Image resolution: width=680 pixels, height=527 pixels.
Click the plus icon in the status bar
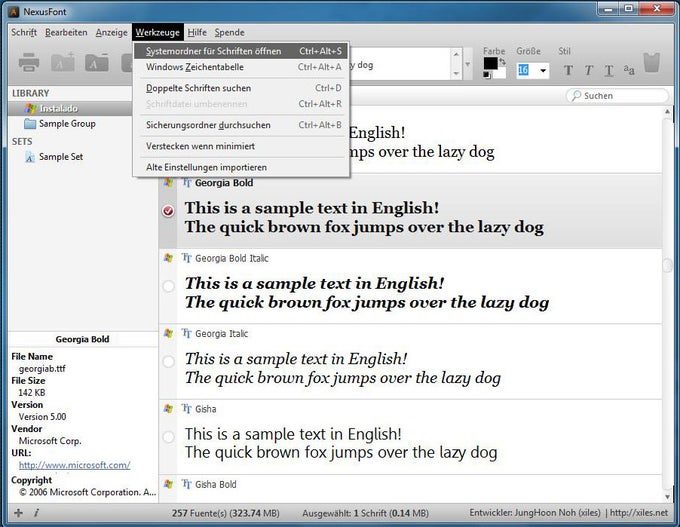click(18, 513)
